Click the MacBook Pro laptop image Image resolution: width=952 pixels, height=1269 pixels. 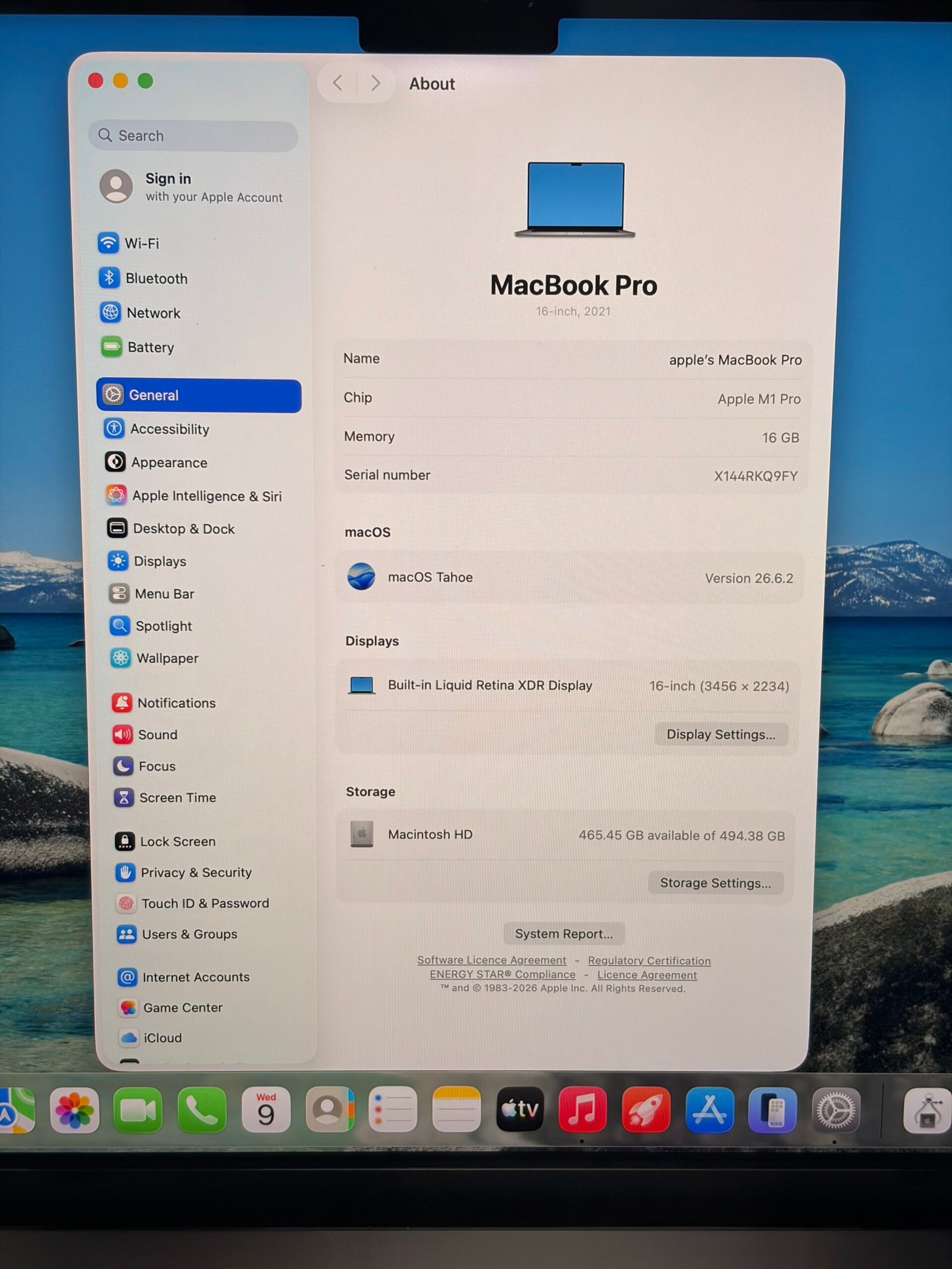(x=575, y=200)
